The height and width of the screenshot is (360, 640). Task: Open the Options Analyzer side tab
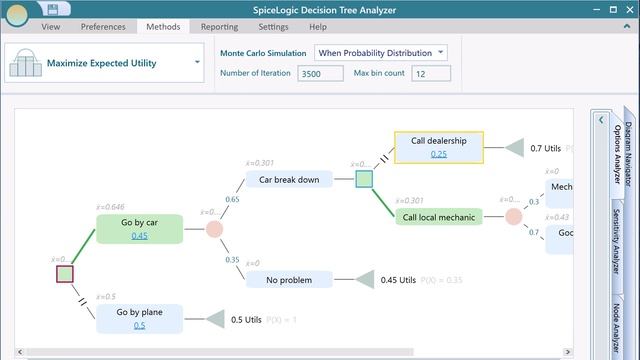point(617,154)
